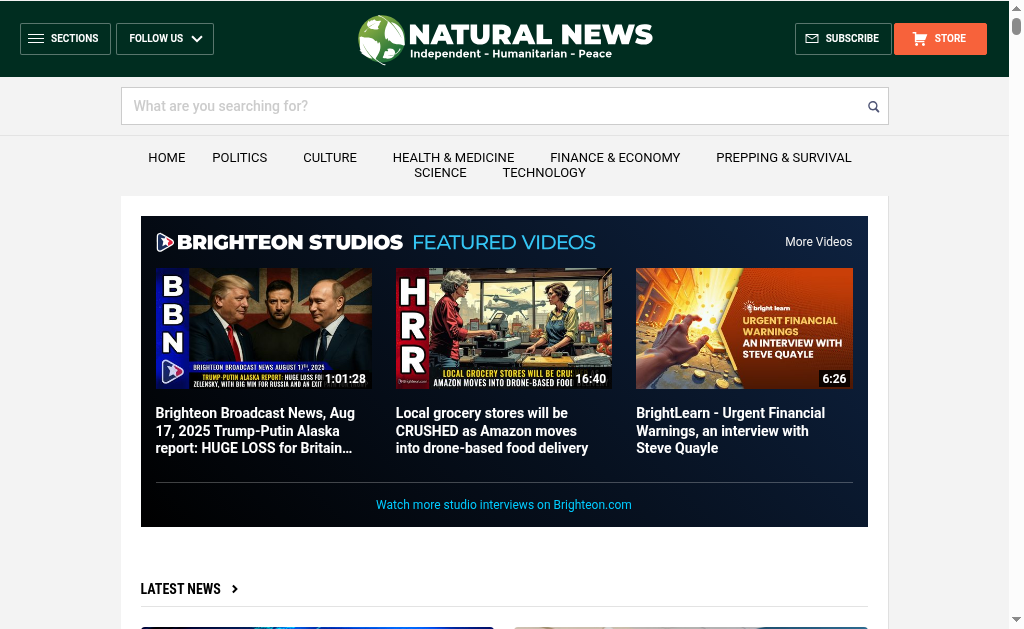Open the Finance & Economy section
This screenshot has width=1024, height=629.
click(615, 157)
